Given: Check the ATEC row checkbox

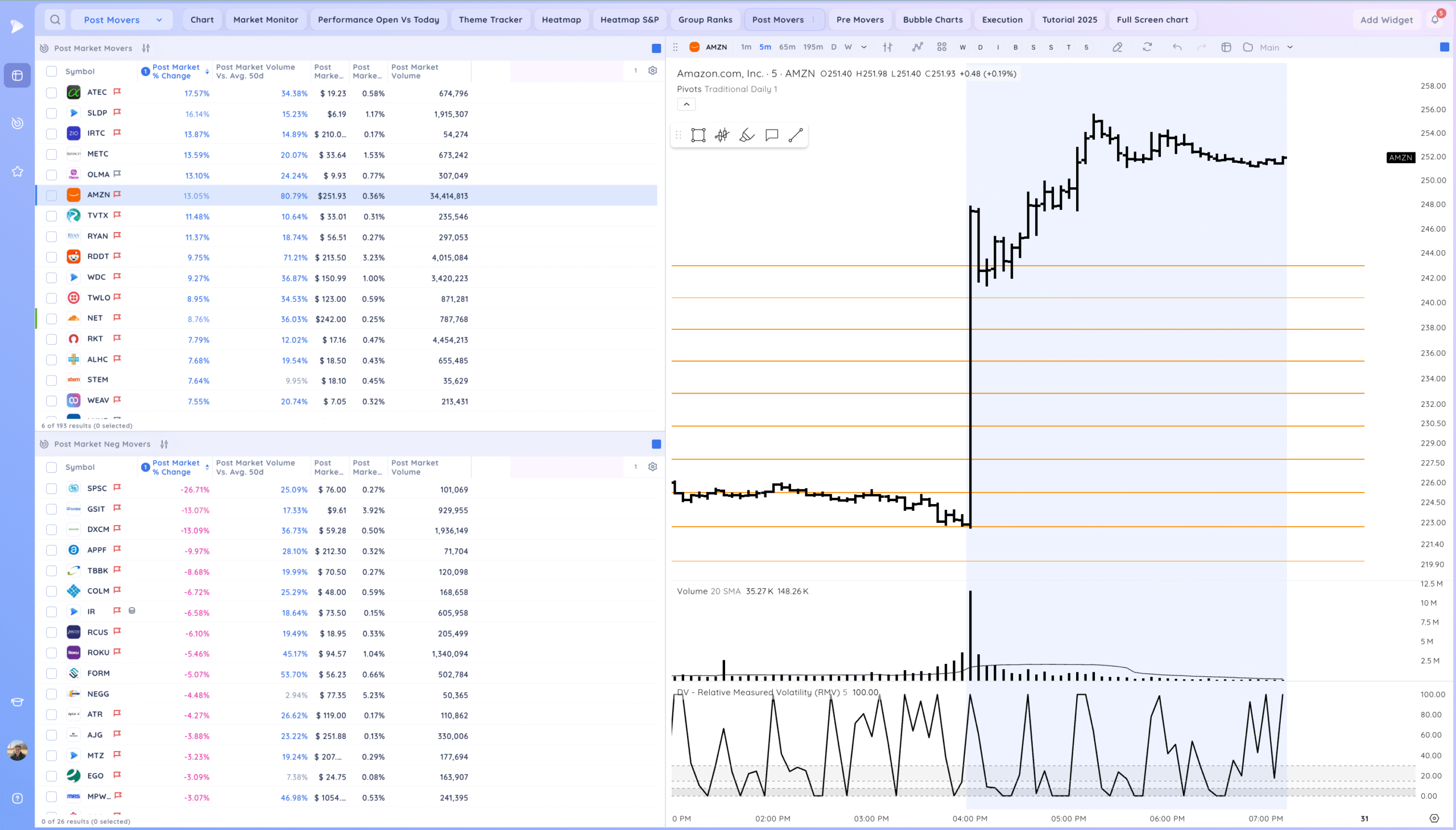Looking at the screenshot, I should point(51,93).
